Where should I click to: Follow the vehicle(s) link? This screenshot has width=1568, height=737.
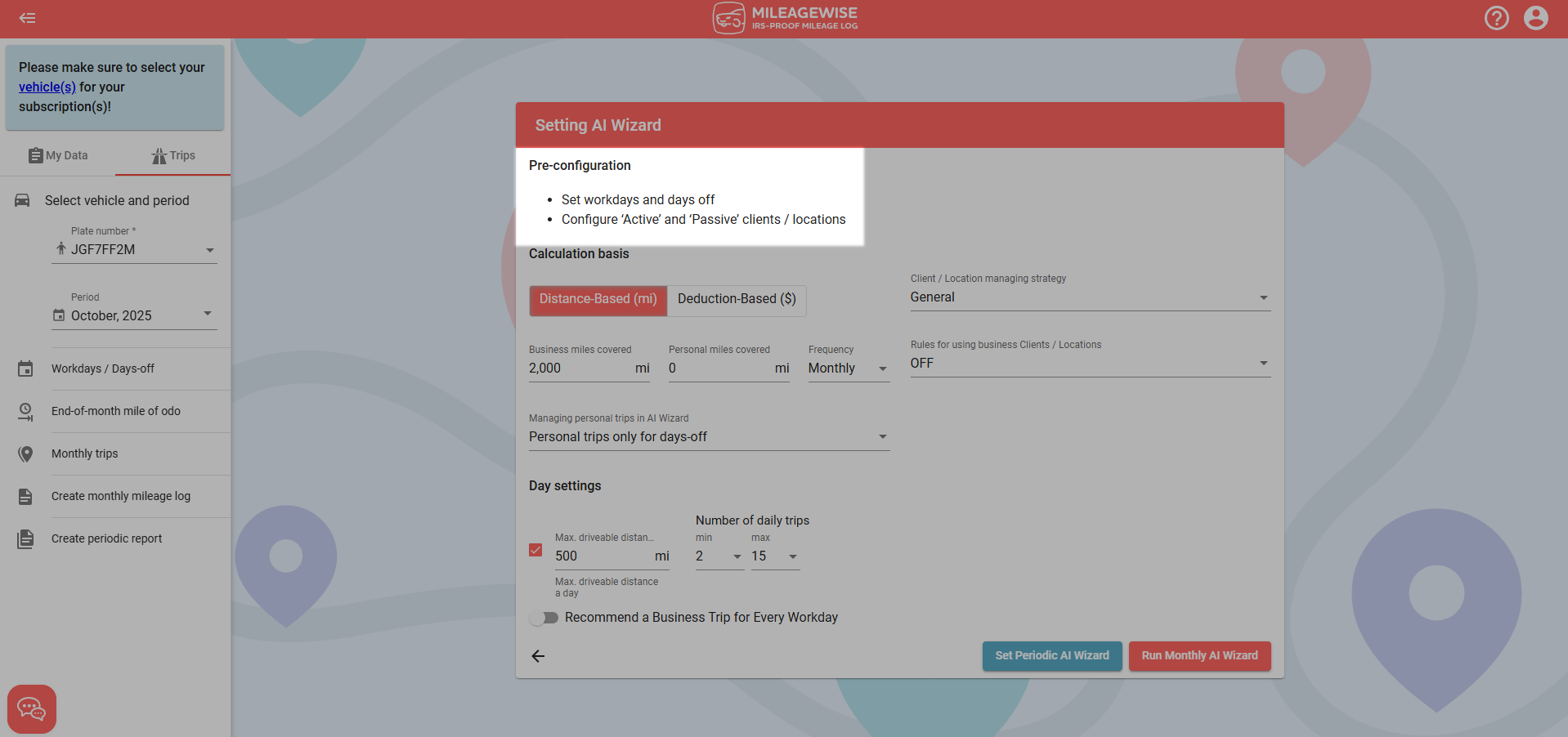point(47,87)
